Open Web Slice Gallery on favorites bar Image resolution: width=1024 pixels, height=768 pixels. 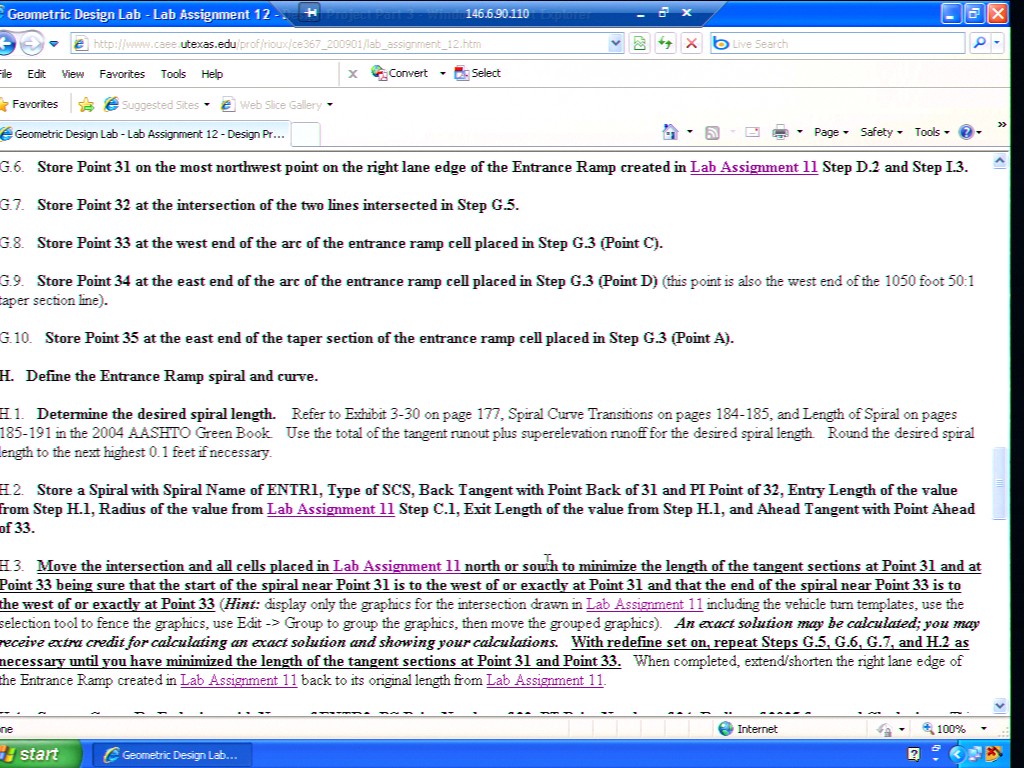tap(277, 104)
